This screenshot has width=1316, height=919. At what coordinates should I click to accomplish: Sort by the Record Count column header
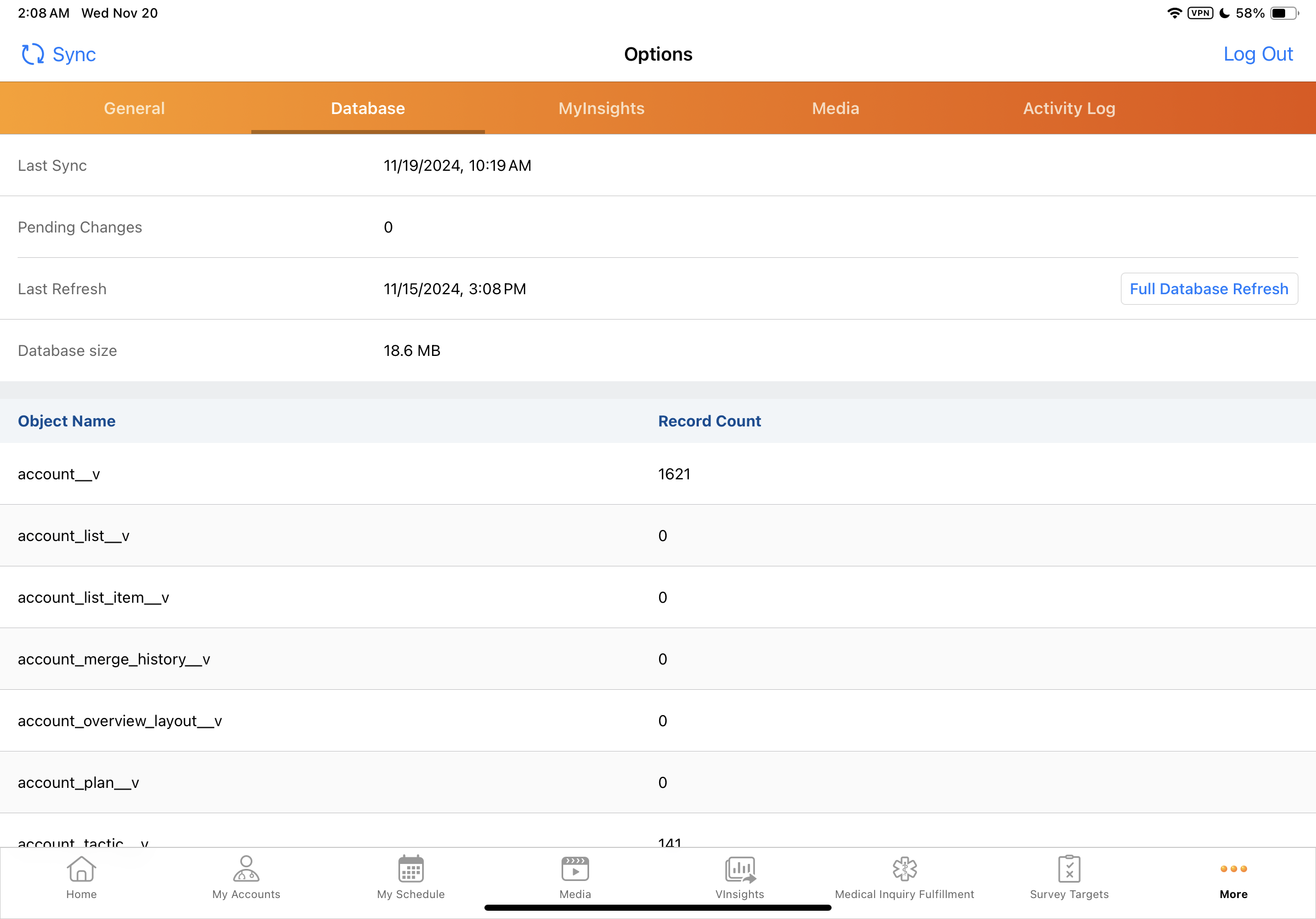[709, 421]
